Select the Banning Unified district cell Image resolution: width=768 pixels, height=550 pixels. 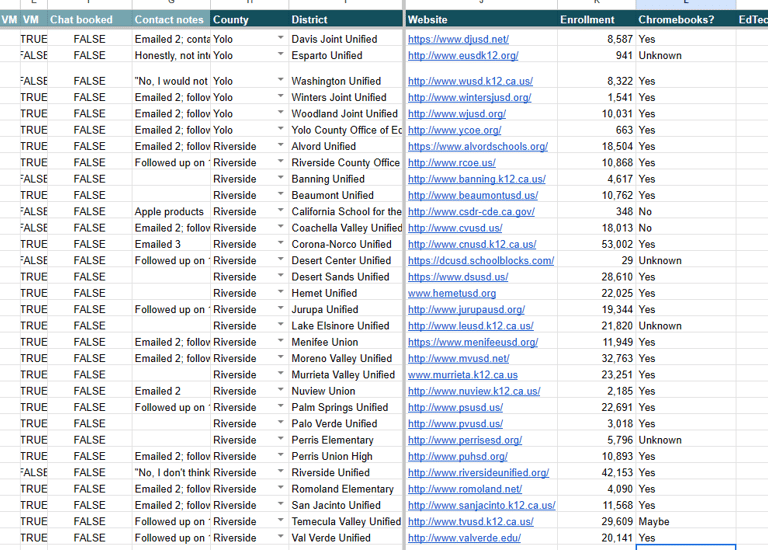pyautogui.click(x=345, y=179)
